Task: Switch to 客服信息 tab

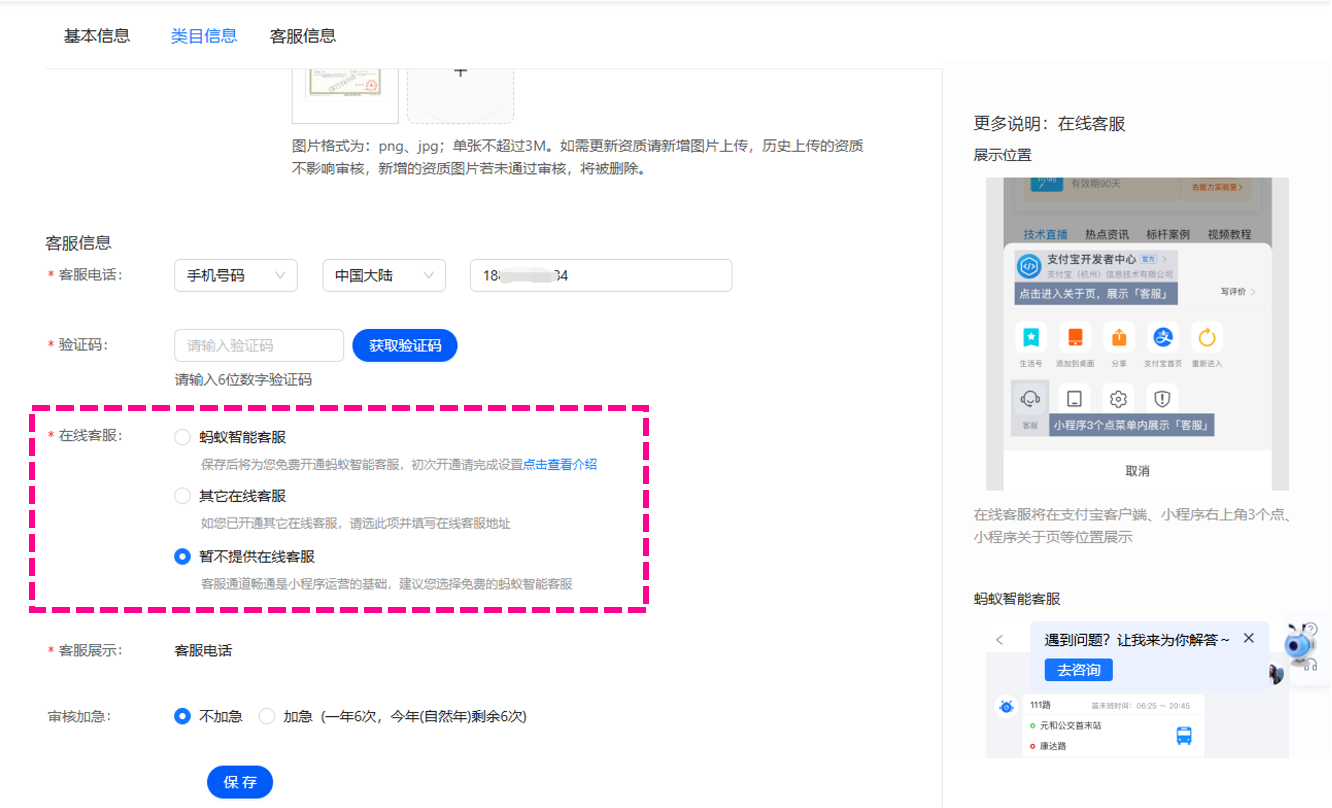Action: click(x=303, y=36)
